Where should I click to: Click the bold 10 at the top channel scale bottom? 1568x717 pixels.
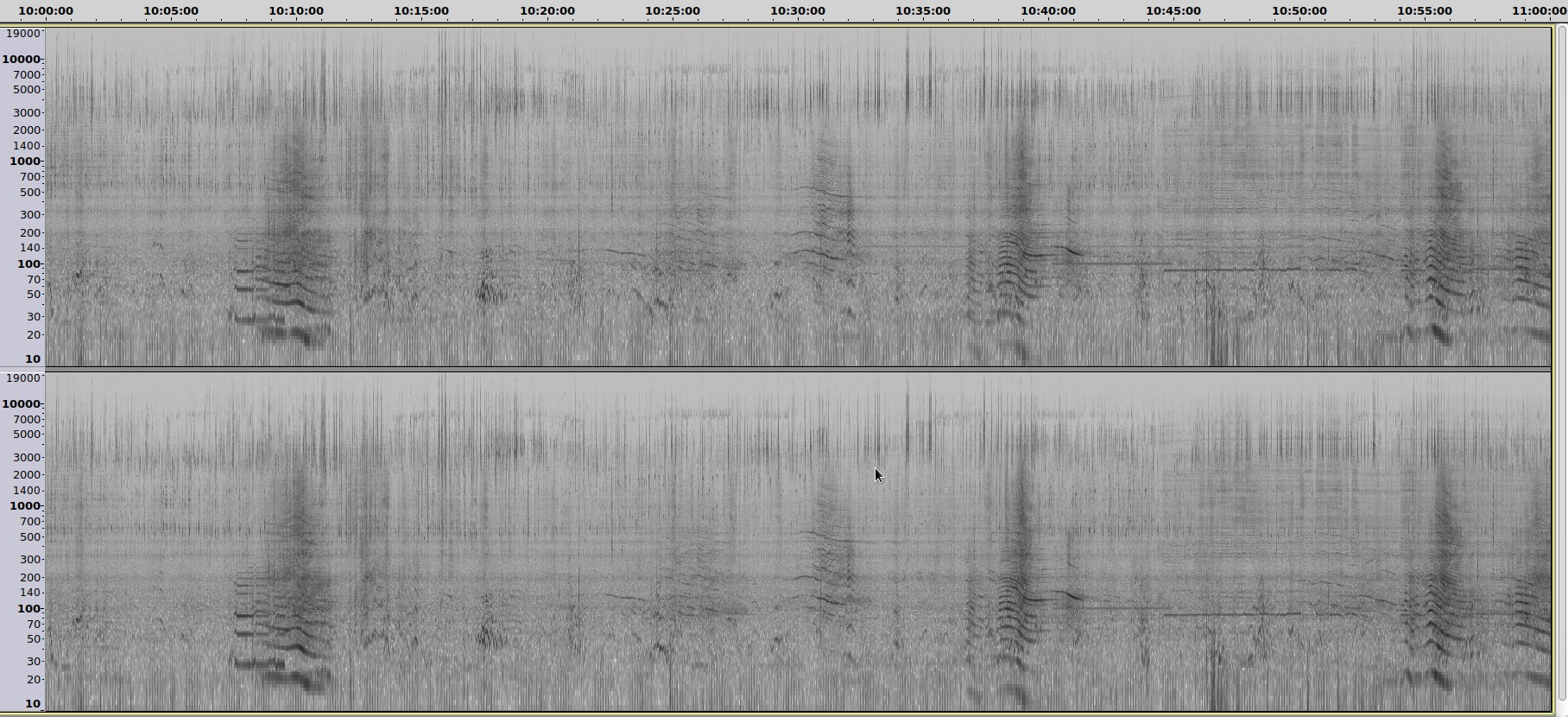[x=33, y=359]
